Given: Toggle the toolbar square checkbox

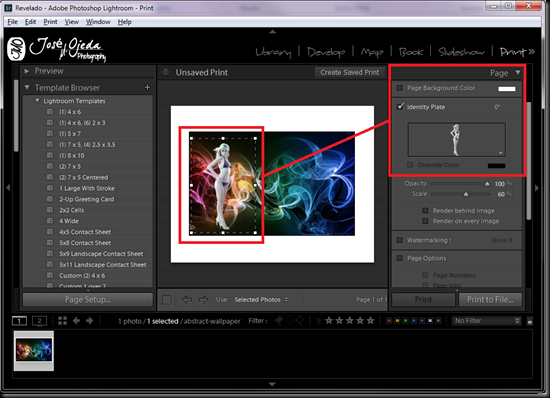Looking at the screenshot, I should 167,300.
